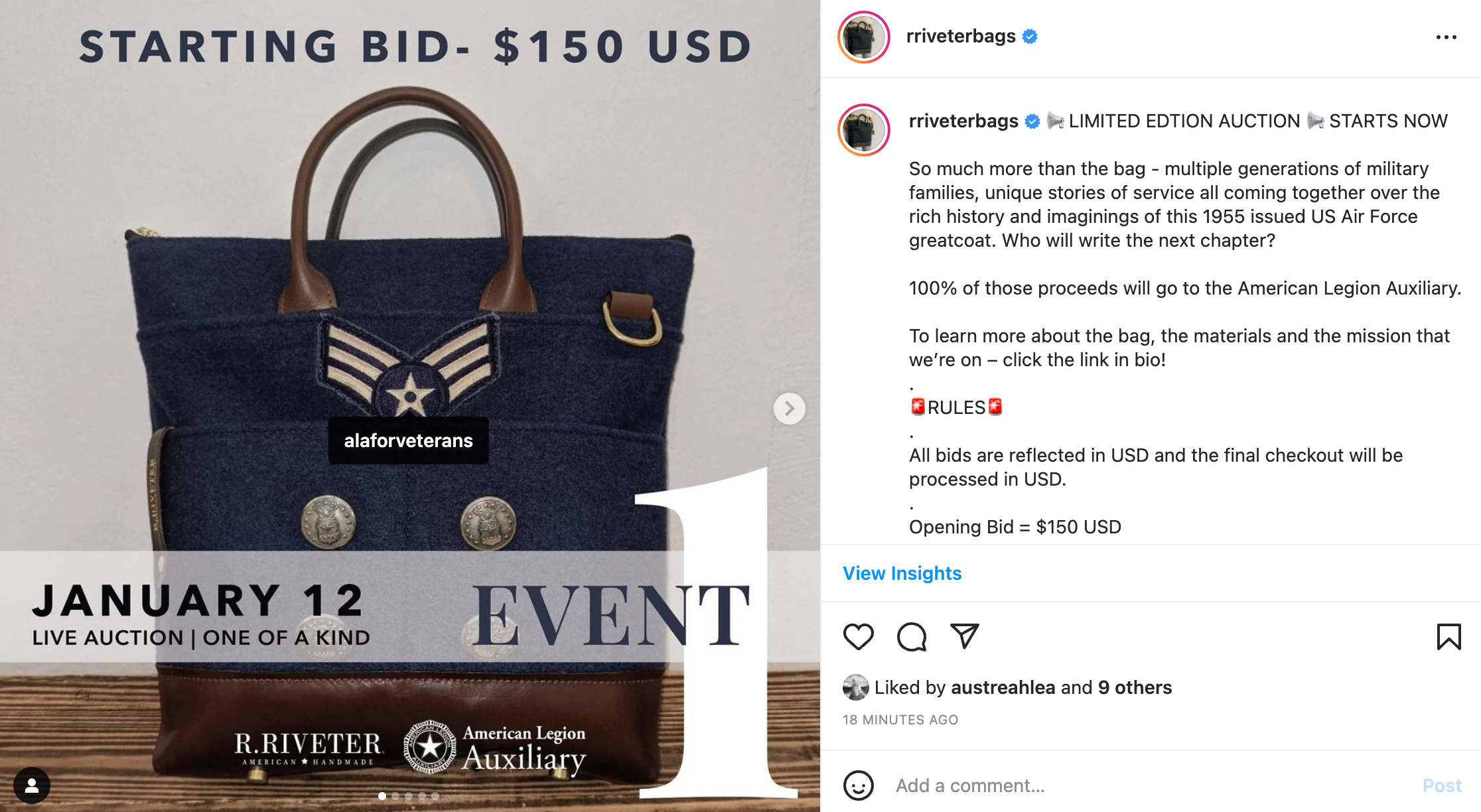The image size is (1481, 812).
Task: Open caption author avatar beside caption
Action: 864,130
